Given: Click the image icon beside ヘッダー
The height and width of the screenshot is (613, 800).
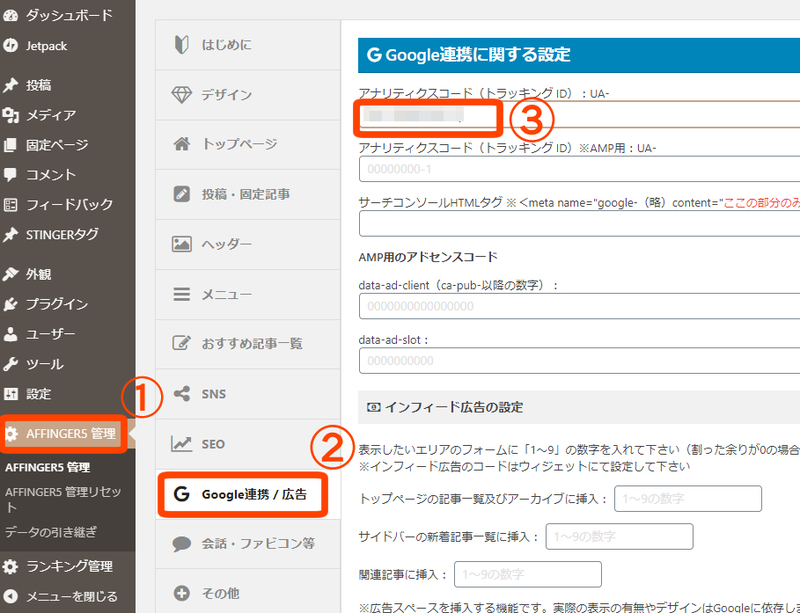Looking at the screenshot, I should pos(182,244).
